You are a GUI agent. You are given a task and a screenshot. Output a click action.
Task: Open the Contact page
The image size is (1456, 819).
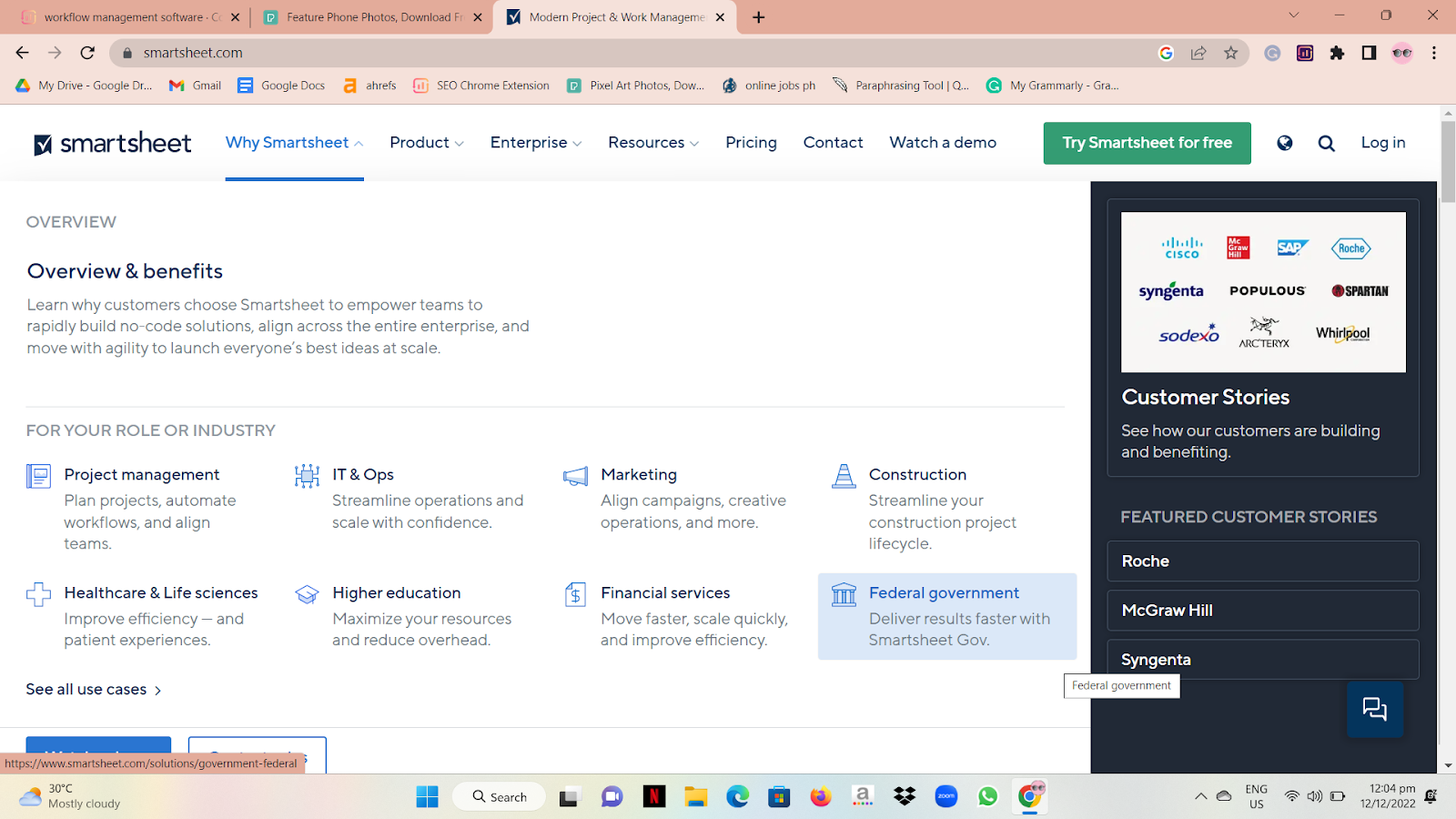[x=834, y=143]
